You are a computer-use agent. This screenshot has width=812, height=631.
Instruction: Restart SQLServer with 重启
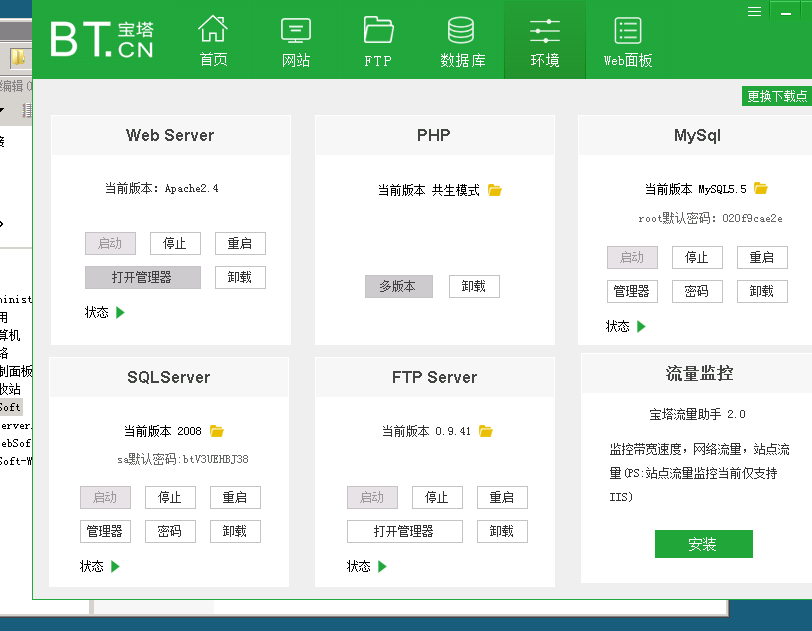(235, 497)
